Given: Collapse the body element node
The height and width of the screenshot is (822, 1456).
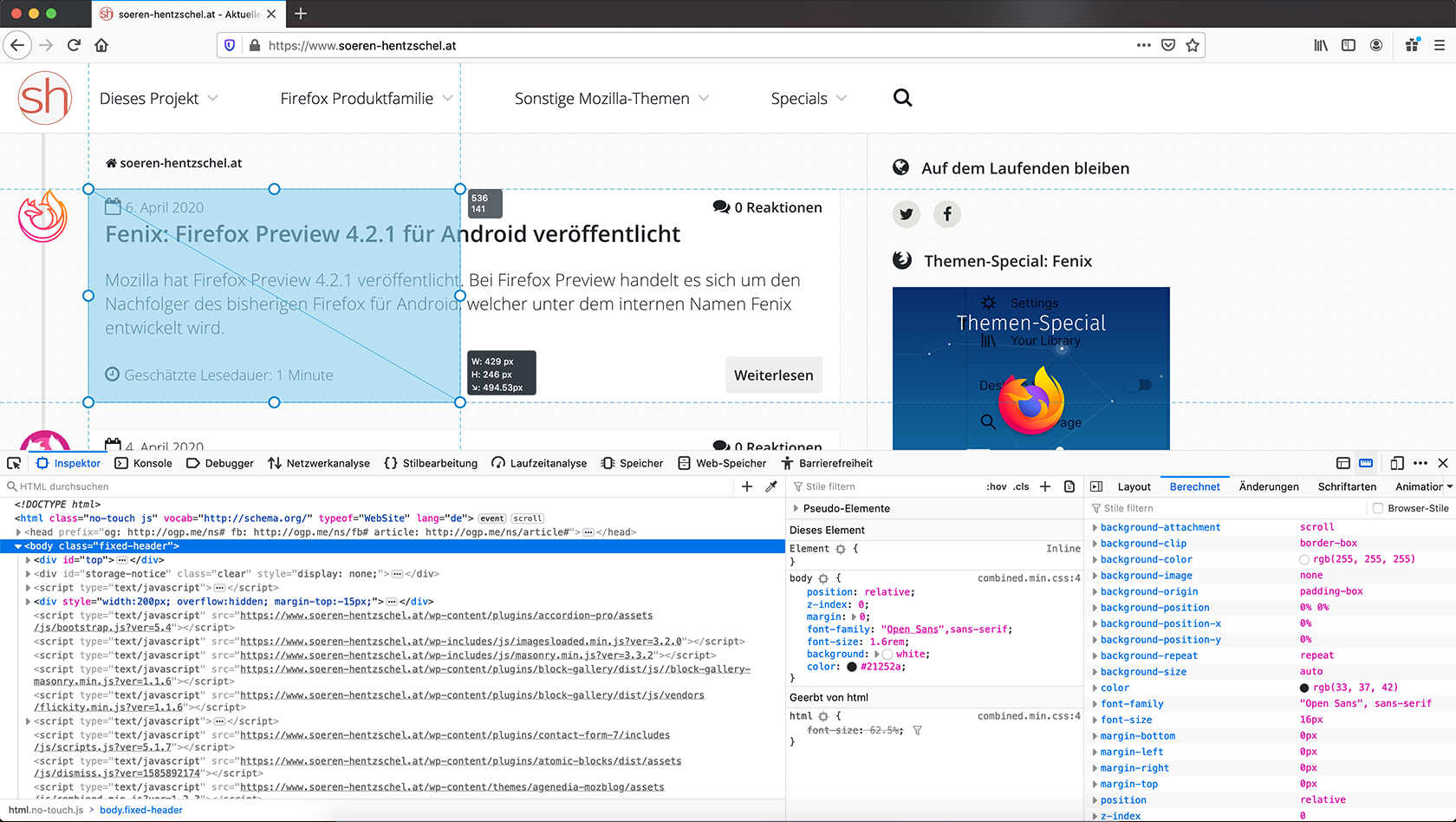Looking at the screenshot, I should point(18,546).
